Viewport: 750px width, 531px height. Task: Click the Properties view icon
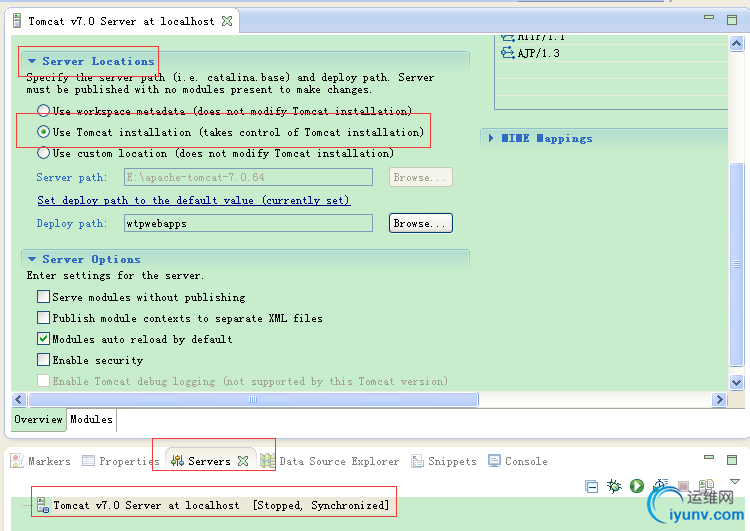coord(88,461)
